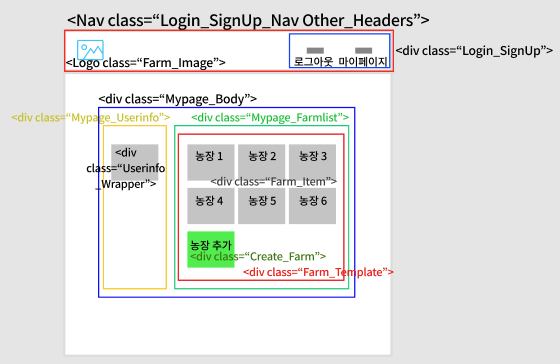Click the farm logo image icon
This screenshot has height=364, width=560.
tap(90, 49)
